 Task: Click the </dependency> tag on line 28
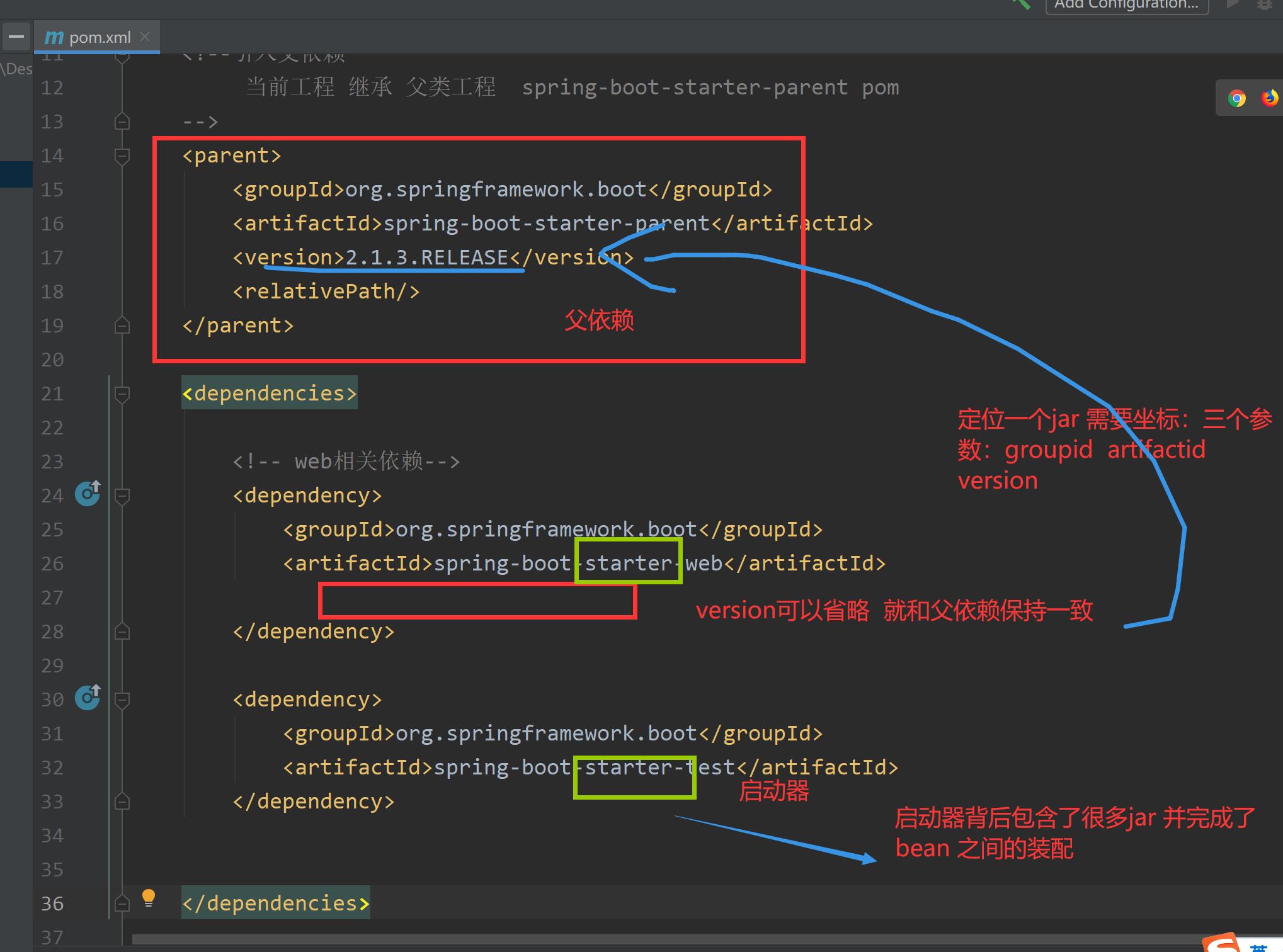314,632
